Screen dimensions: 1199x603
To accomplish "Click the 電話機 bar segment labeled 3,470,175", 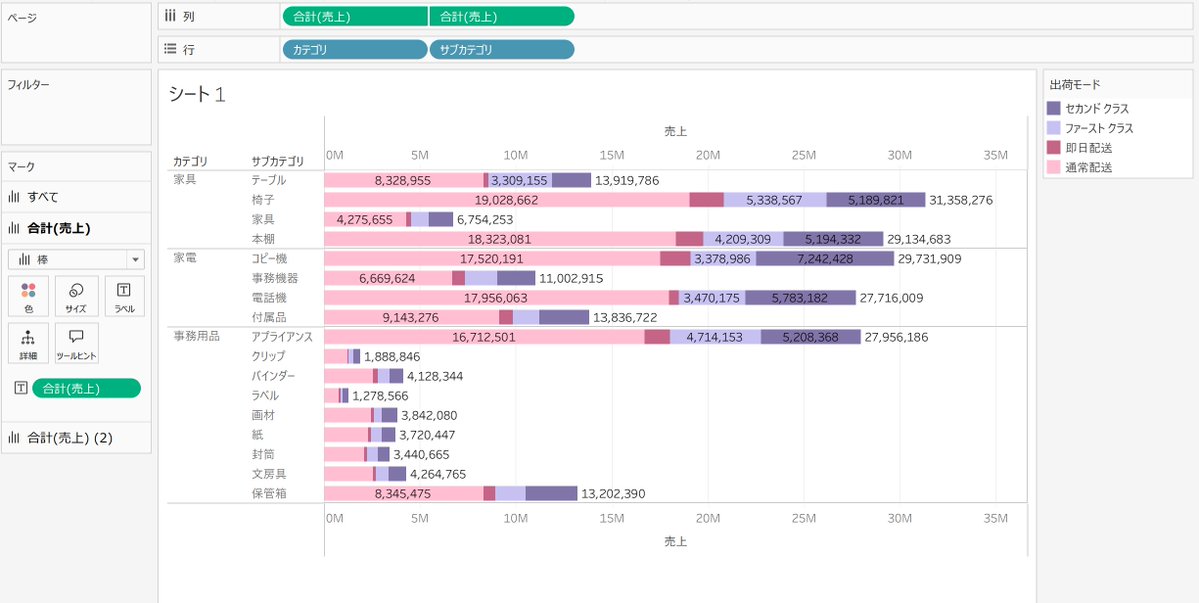I will pyautogui.click(x=712, y=297).
